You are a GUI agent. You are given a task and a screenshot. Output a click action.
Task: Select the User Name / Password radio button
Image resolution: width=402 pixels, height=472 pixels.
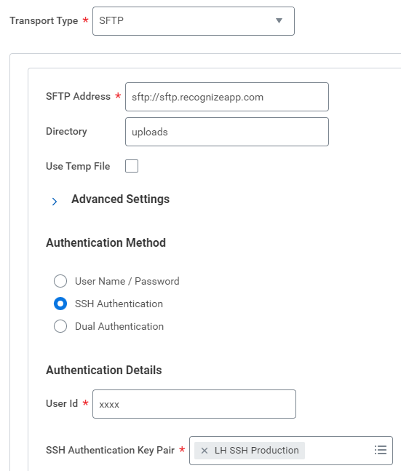click(x=60, y=281)
